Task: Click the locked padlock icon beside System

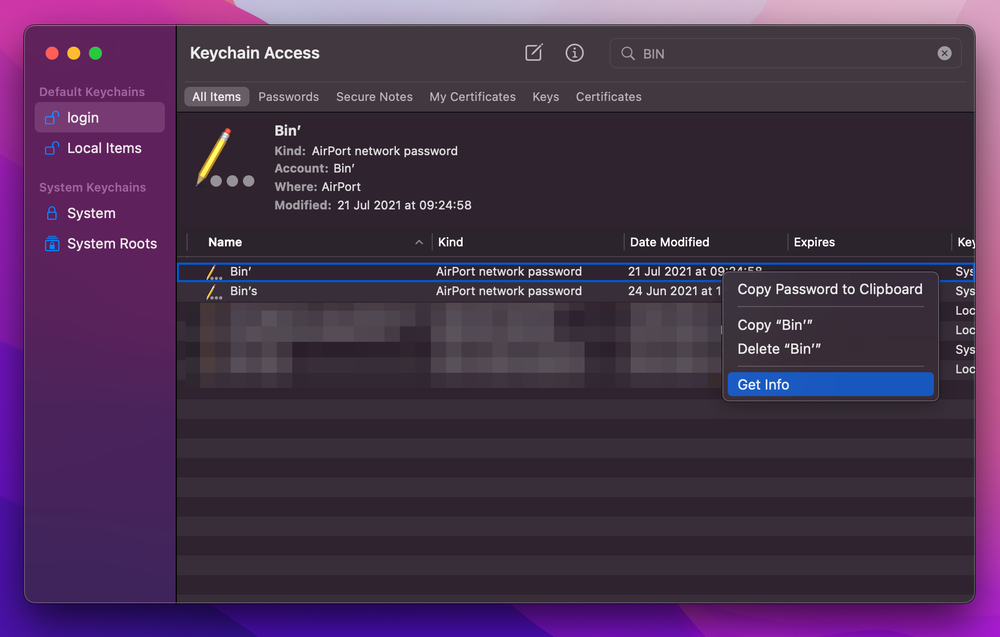Action: pos(52,213)
